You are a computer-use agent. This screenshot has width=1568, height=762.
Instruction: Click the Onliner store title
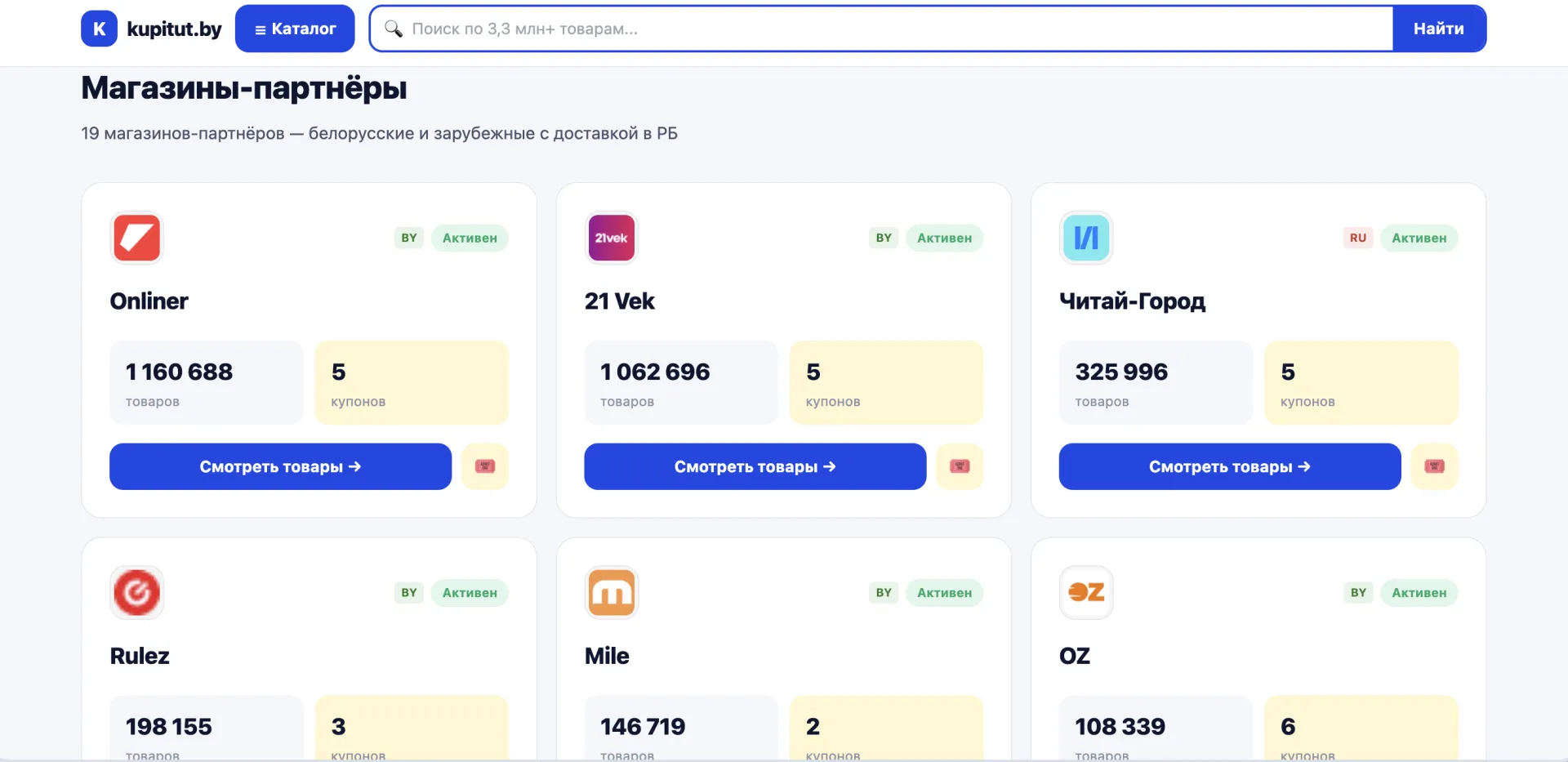[149, 301]
